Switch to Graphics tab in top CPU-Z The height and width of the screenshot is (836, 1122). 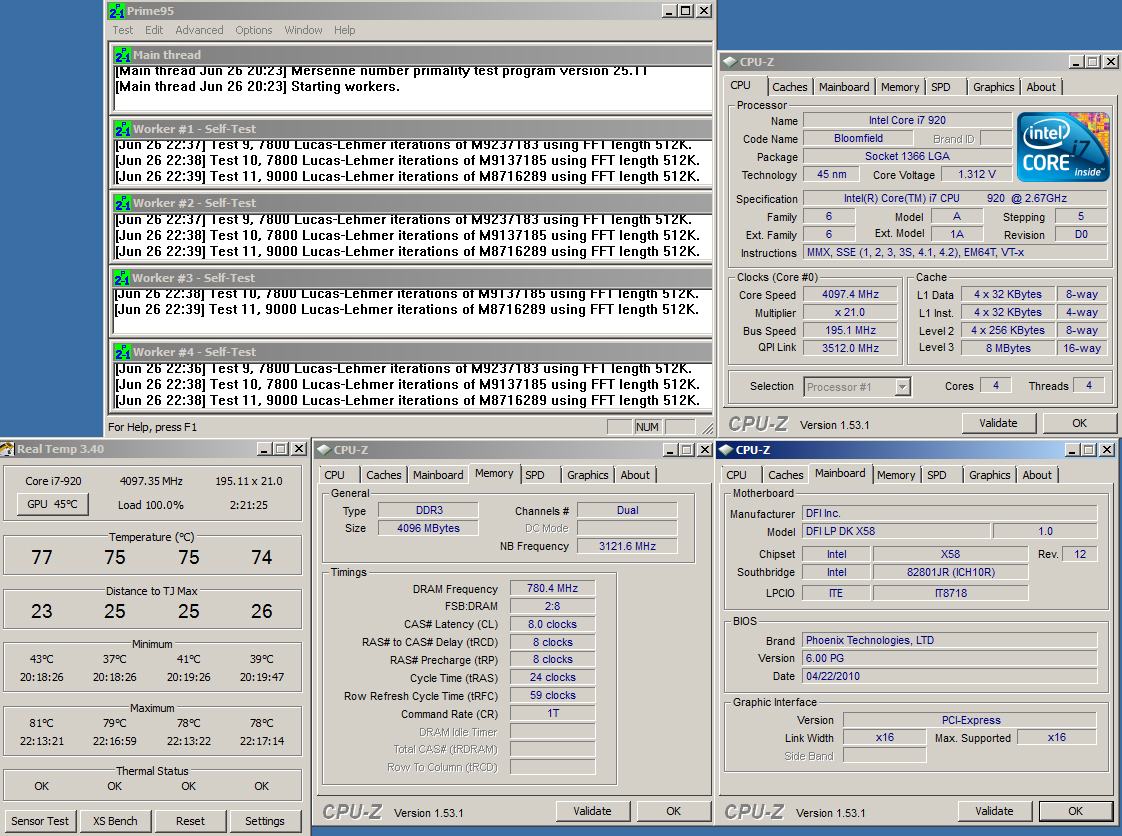(x=993, y=87)
